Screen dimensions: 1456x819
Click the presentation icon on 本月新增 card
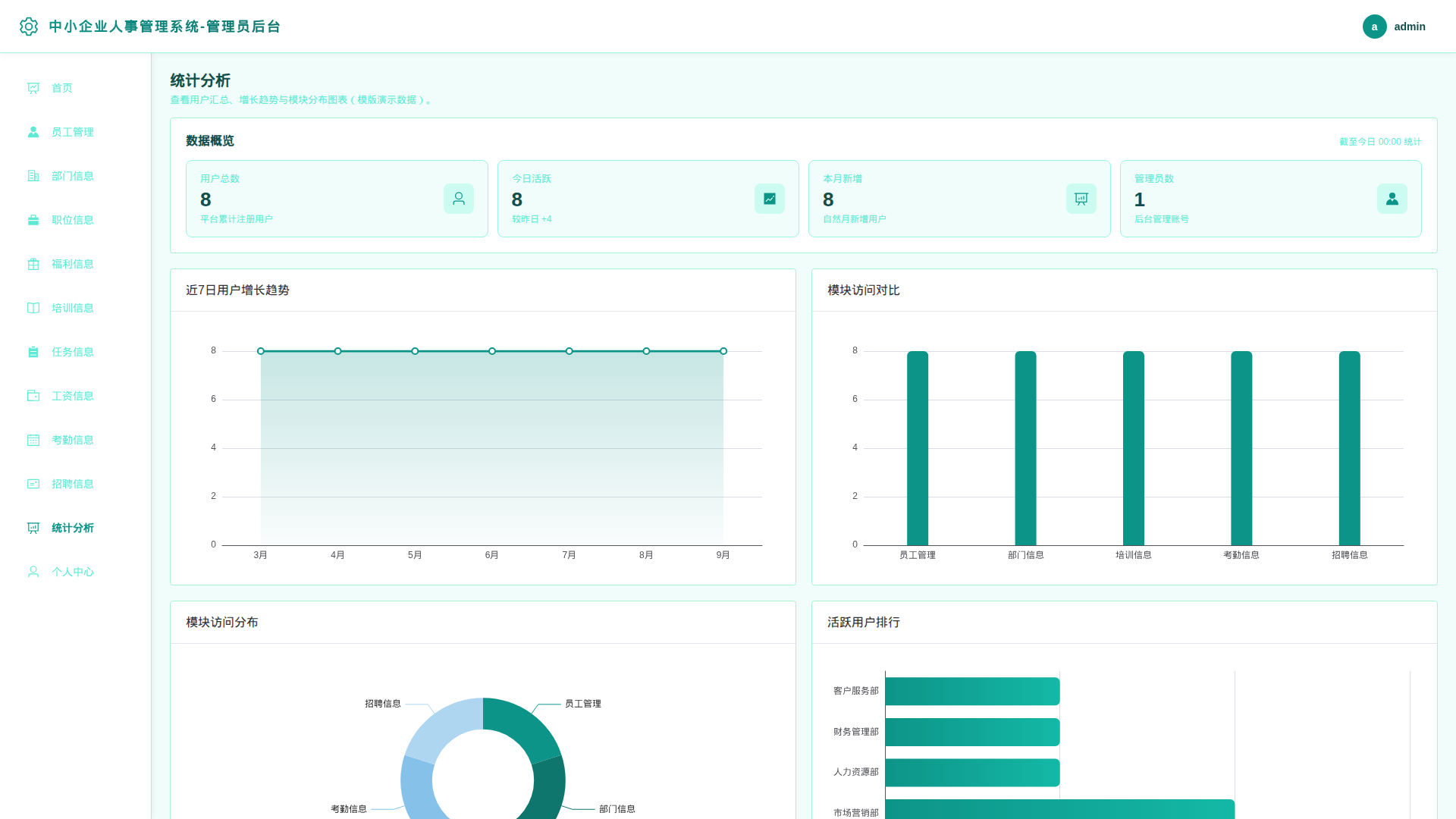(x=1081, y=199)
